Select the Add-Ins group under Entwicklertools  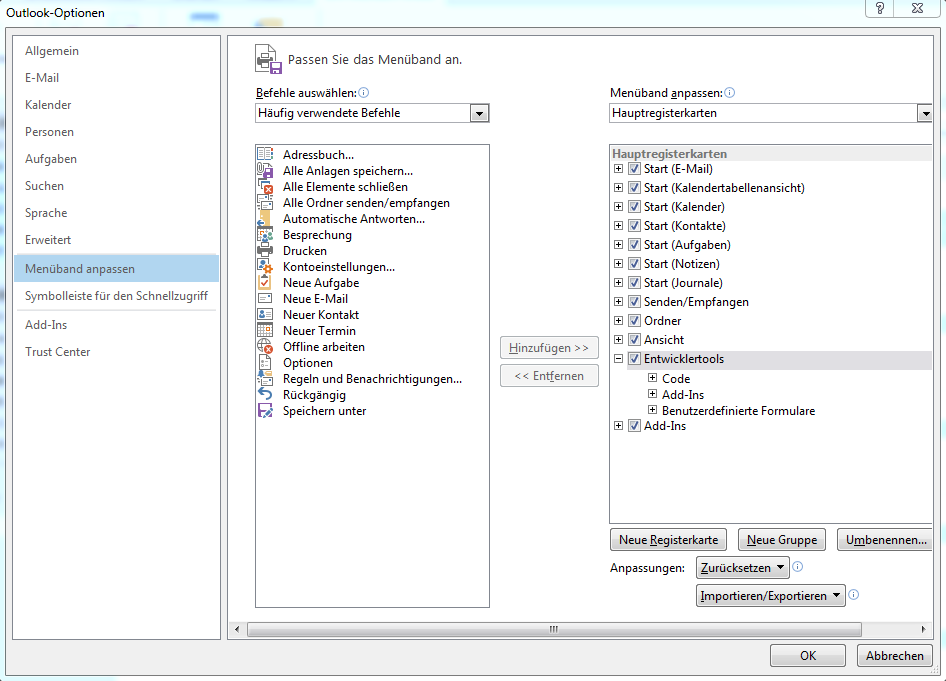682,394
